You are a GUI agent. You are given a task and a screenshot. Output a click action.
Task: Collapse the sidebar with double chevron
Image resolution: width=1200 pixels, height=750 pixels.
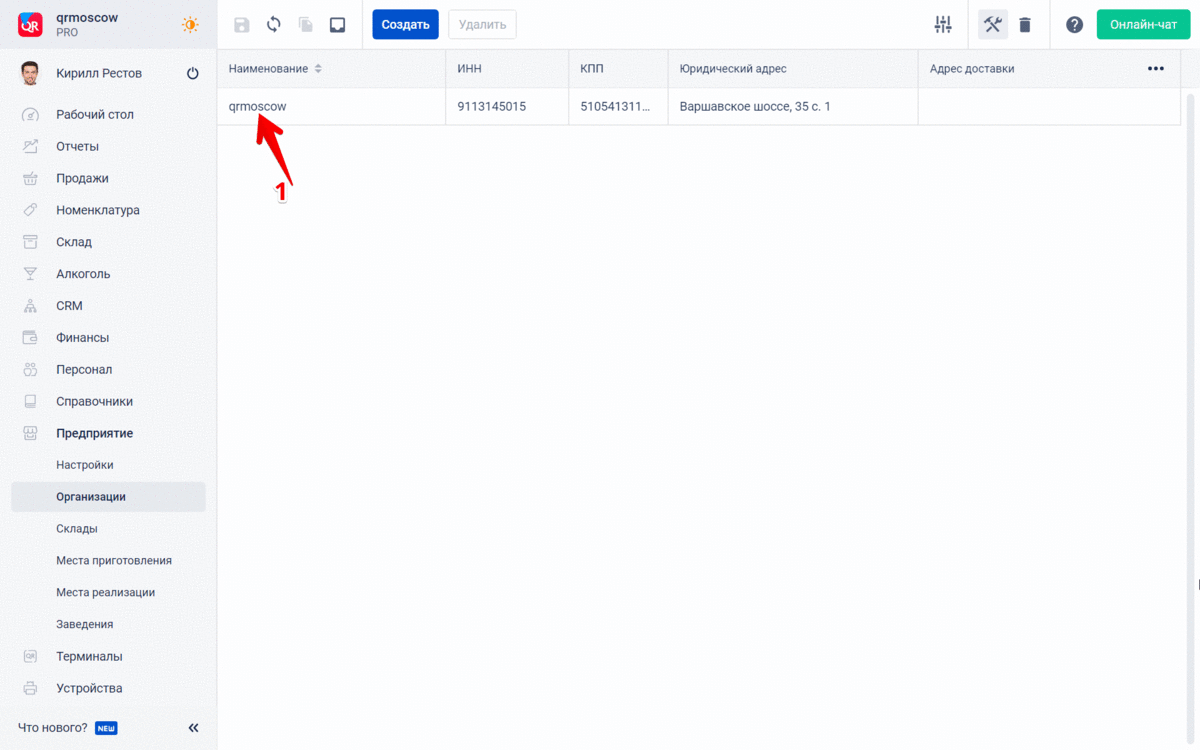pyautogui.click(x=193, y=728)
